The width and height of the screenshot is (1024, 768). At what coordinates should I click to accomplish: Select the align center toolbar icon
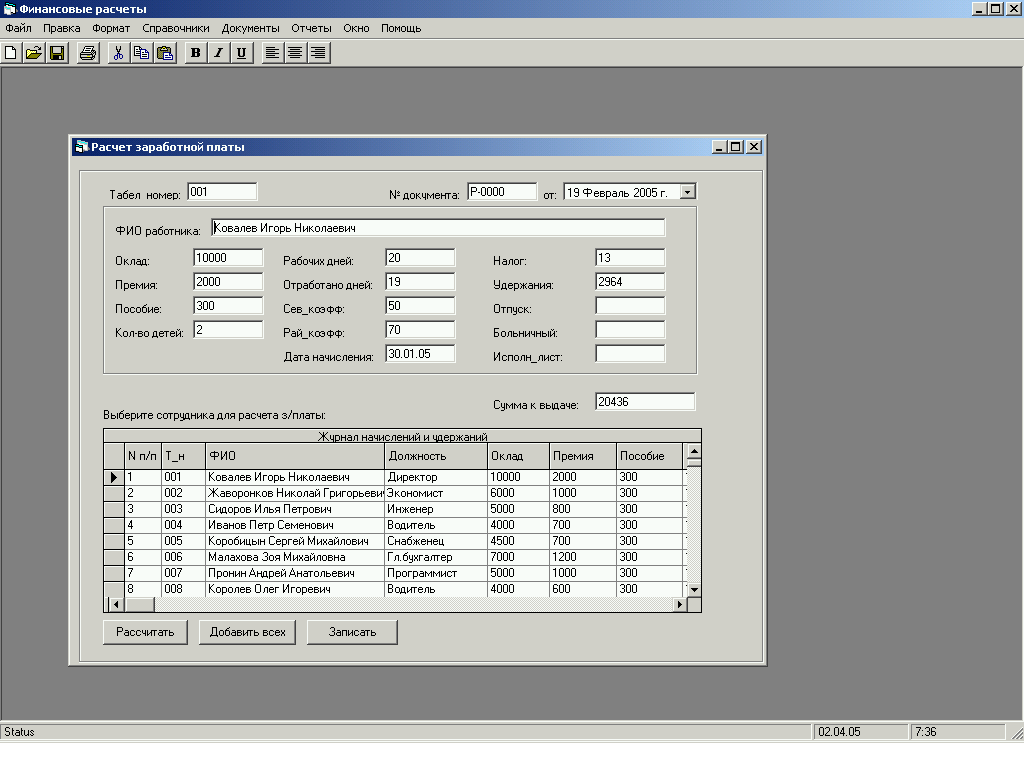pyautogui.click(x=295, y=53)
